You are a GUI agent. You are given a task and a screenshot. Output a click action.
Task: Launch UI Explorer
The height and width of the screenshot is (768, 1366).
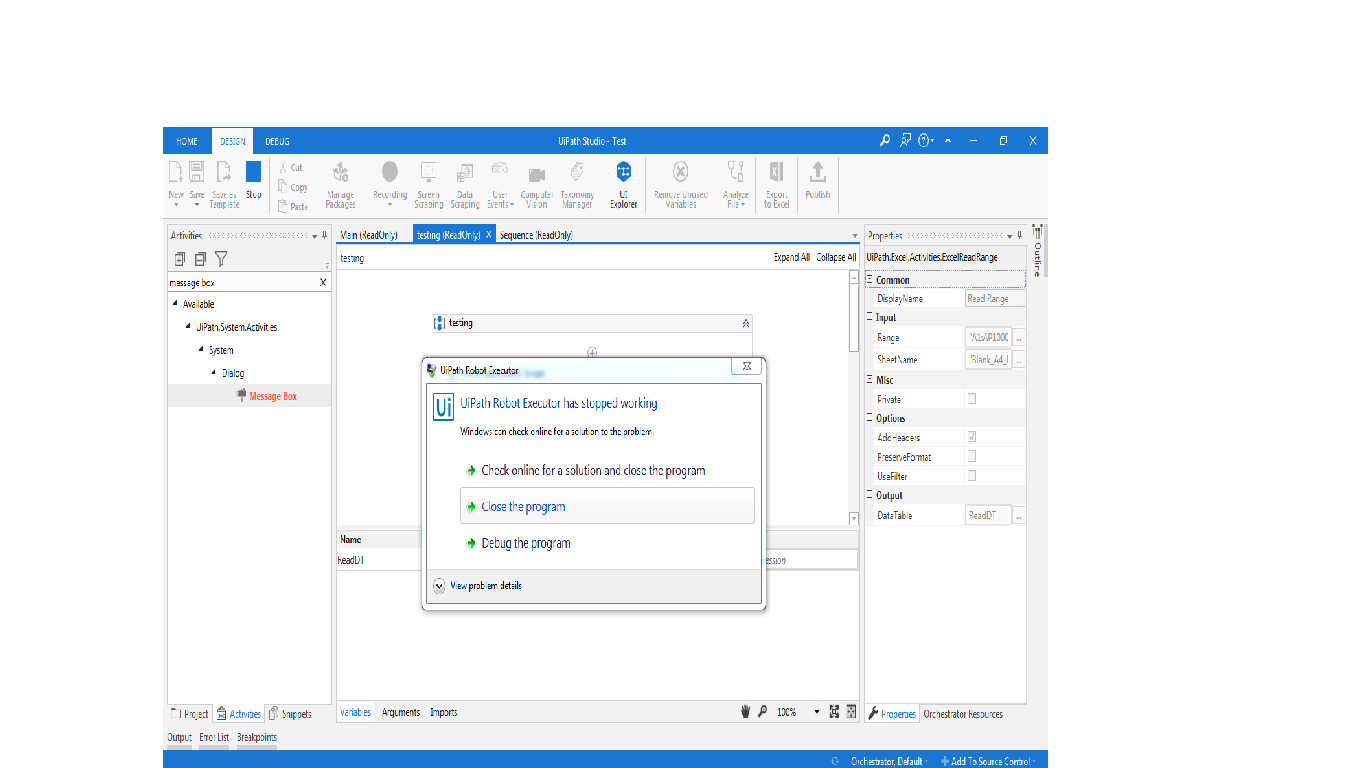pos(623,184)
